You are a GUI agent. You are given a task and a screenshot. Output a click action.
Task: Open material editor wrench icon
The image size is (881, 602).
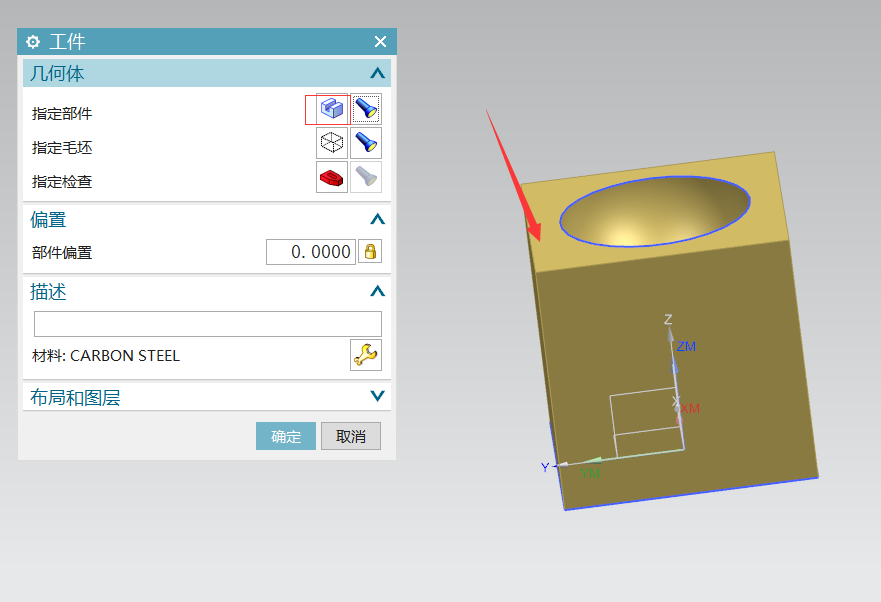point(365,355)
